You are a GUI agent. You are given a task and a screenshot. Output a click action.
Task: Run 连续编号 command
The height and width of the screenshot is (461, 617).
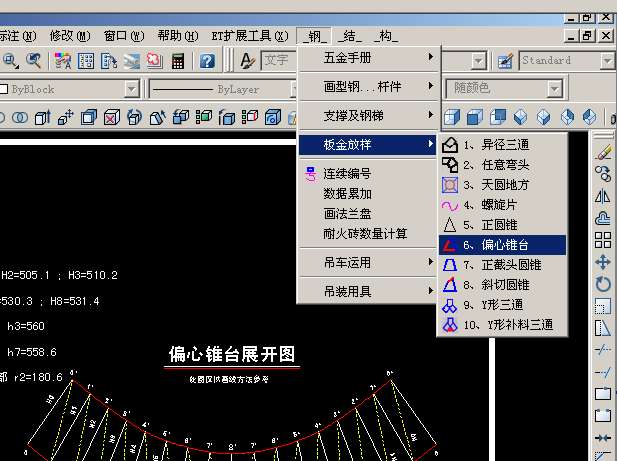[368, 173]
